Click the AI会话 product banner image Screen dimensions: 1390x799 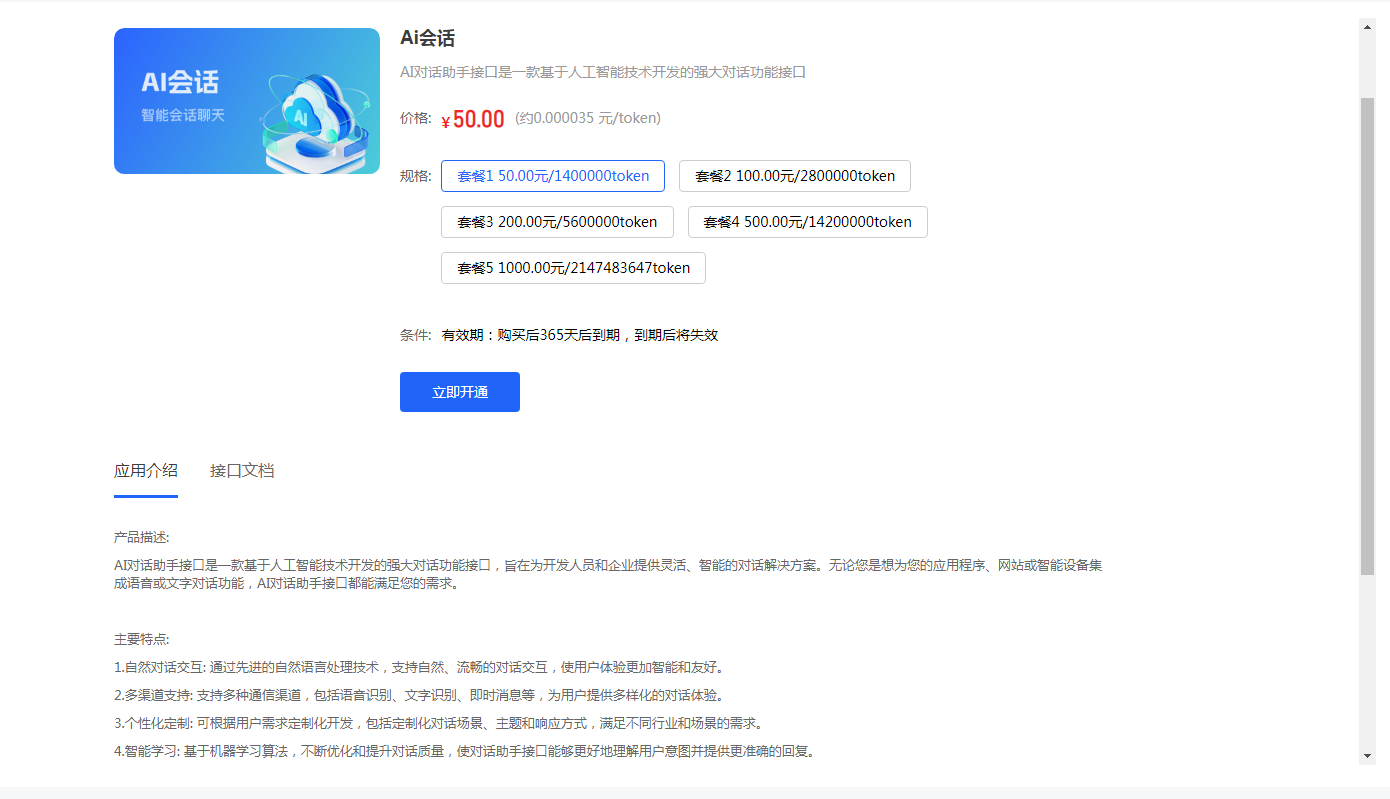tap(246, 100)
